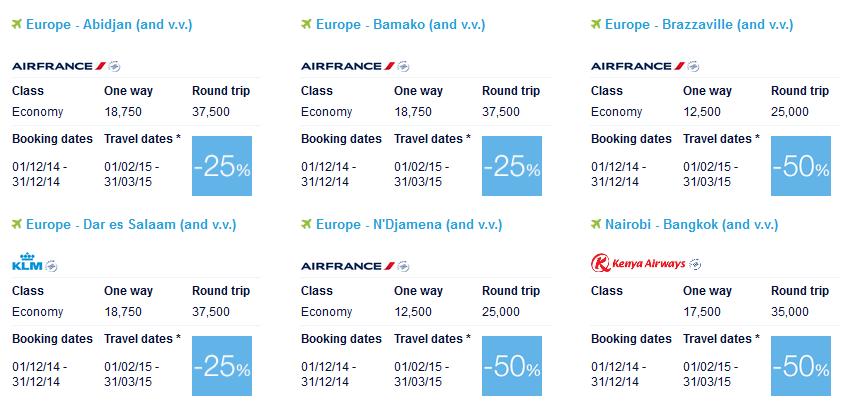The image size is (845, 411).
Task: Click the -25% discount badge for Abidjan
Action: pos(222,166)
